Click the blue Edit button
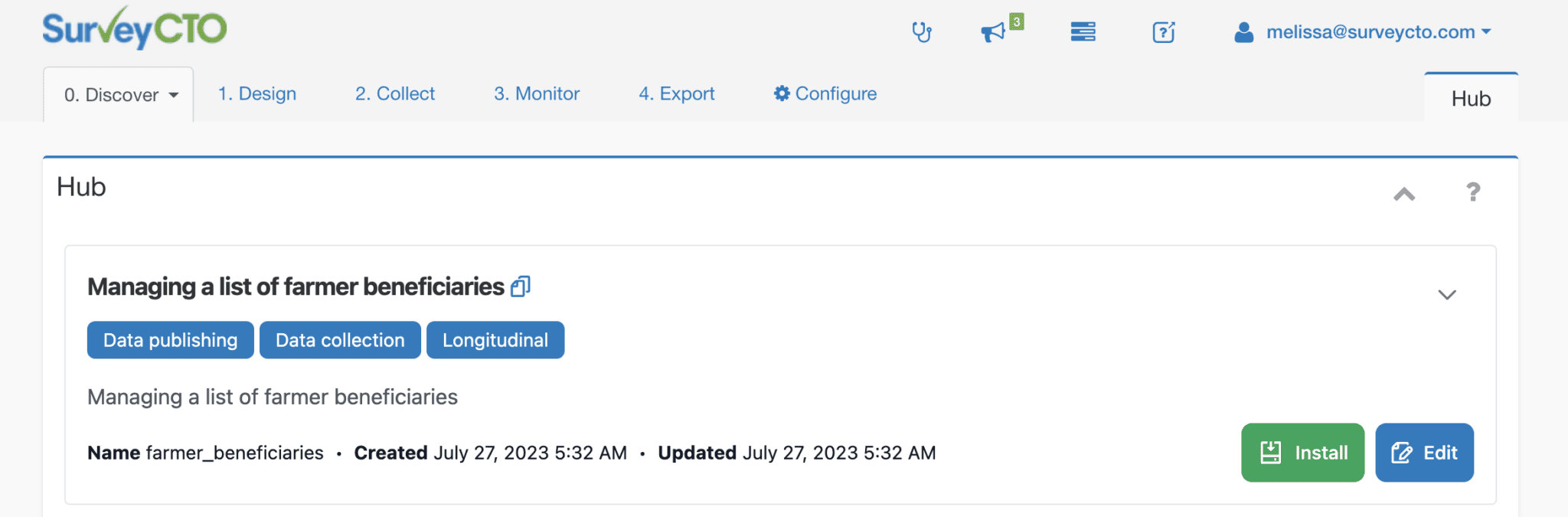Viewport: 1568px width, 517px height. tap(1424, 453)
